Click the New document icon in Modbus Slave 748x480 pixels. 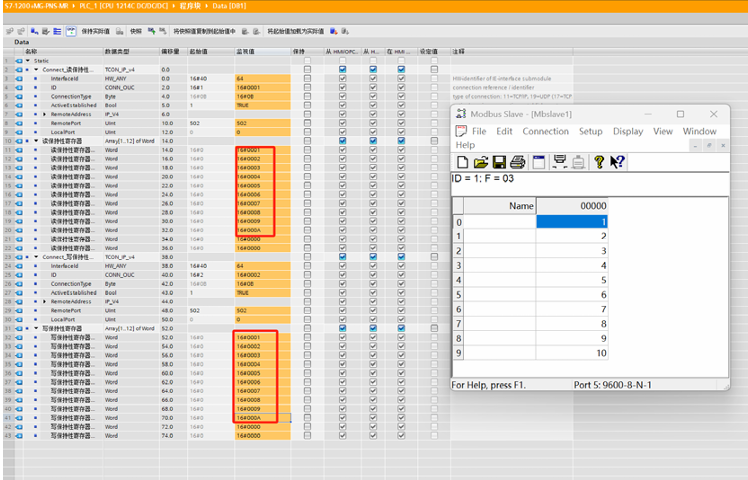(x=462, y=162)
